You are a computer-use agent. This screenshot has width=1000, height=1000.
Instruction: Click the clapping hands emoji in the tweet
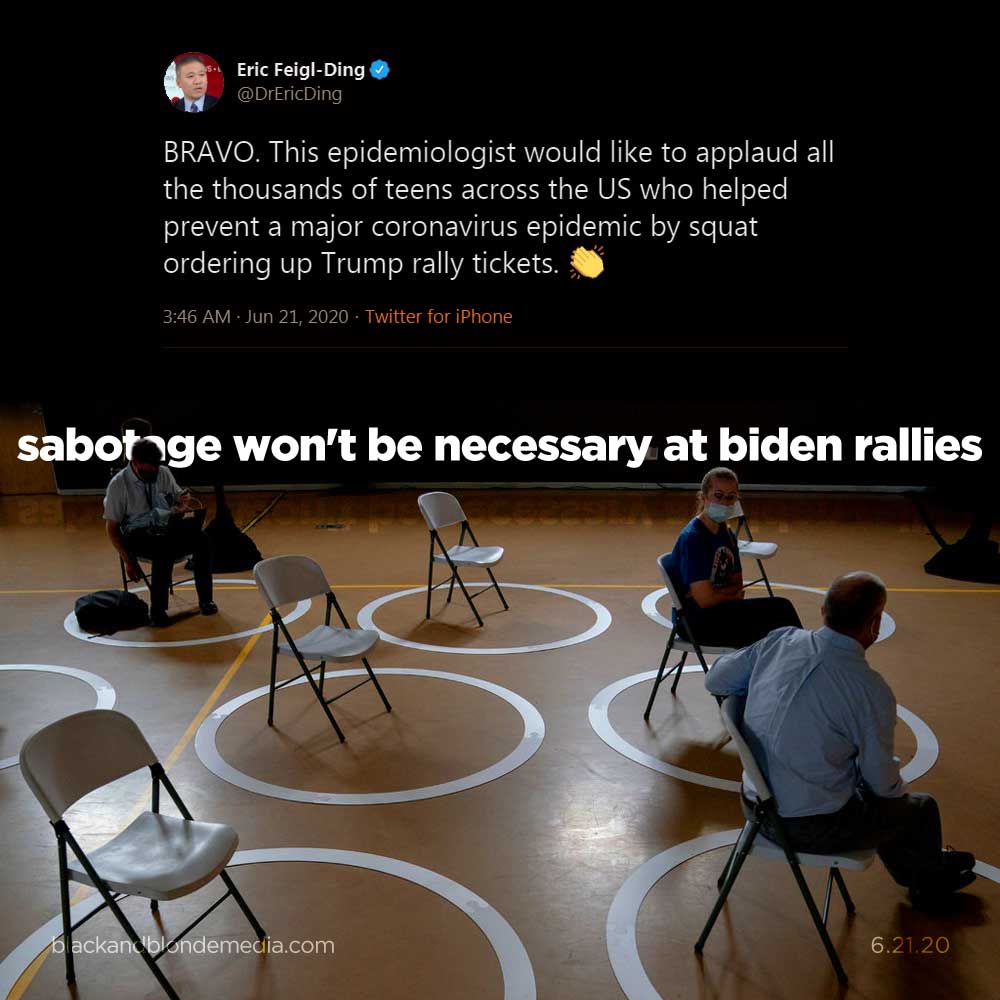coord(587,262)
